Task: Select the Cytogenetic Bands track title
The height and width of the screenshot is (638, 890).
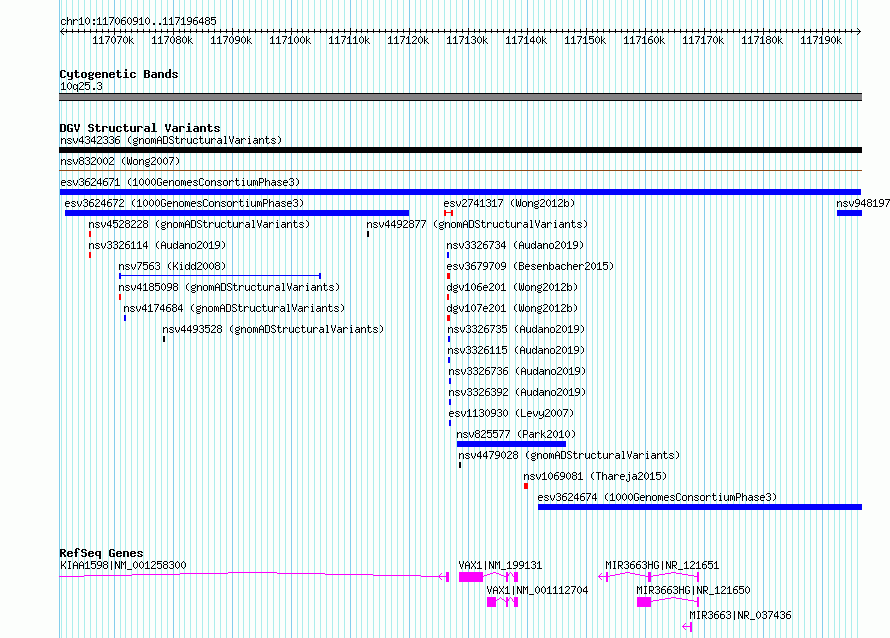Action: pyautogui.click(x=119, y=74)
